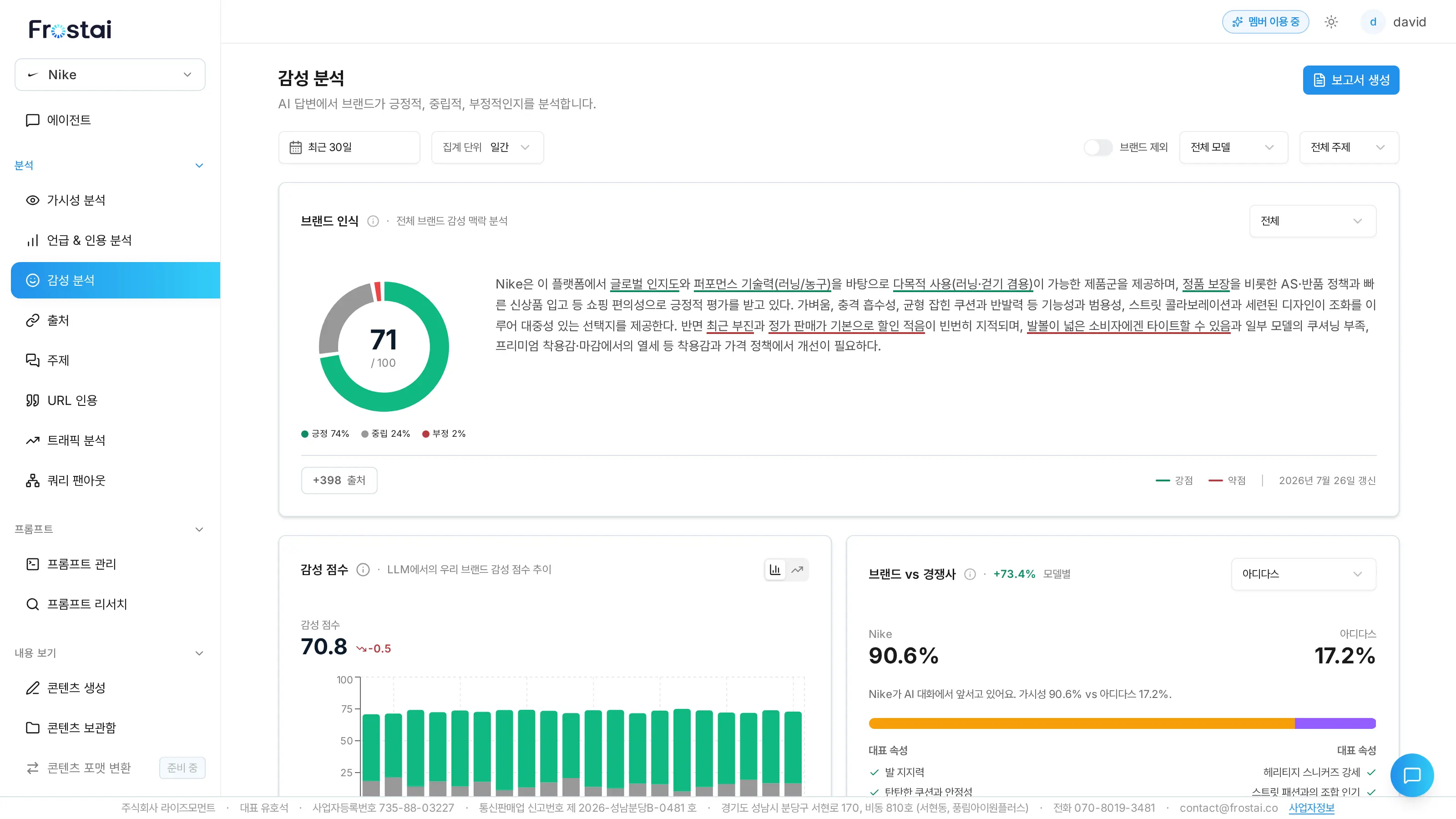Viewport: 1456px width, 819px height.
Task: Click the 긍정 74% legend item
Action: pyautogui.click(x=326, y=434)
